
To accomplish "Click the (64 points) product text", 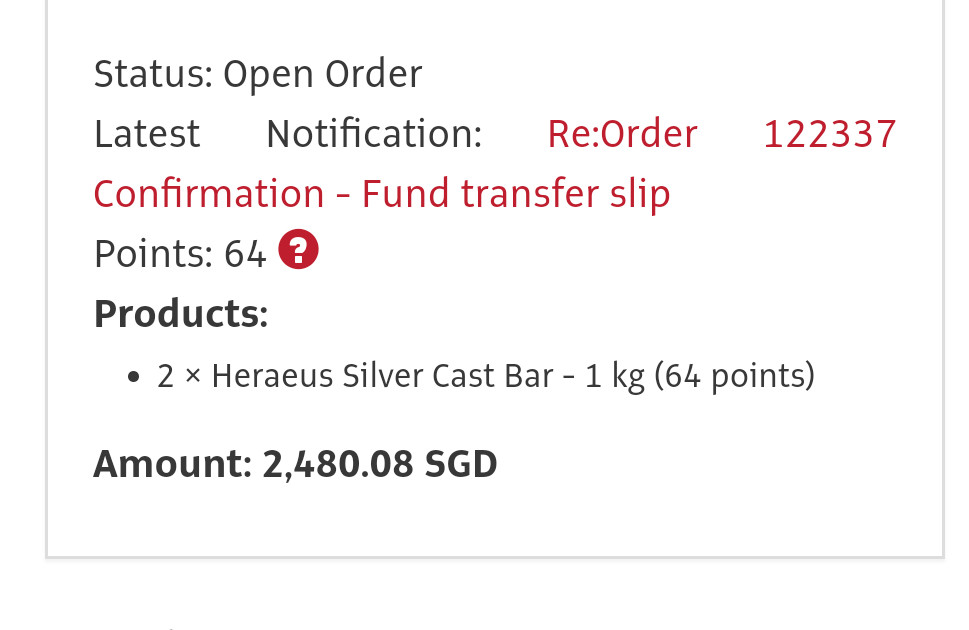I will click(735, 376).
